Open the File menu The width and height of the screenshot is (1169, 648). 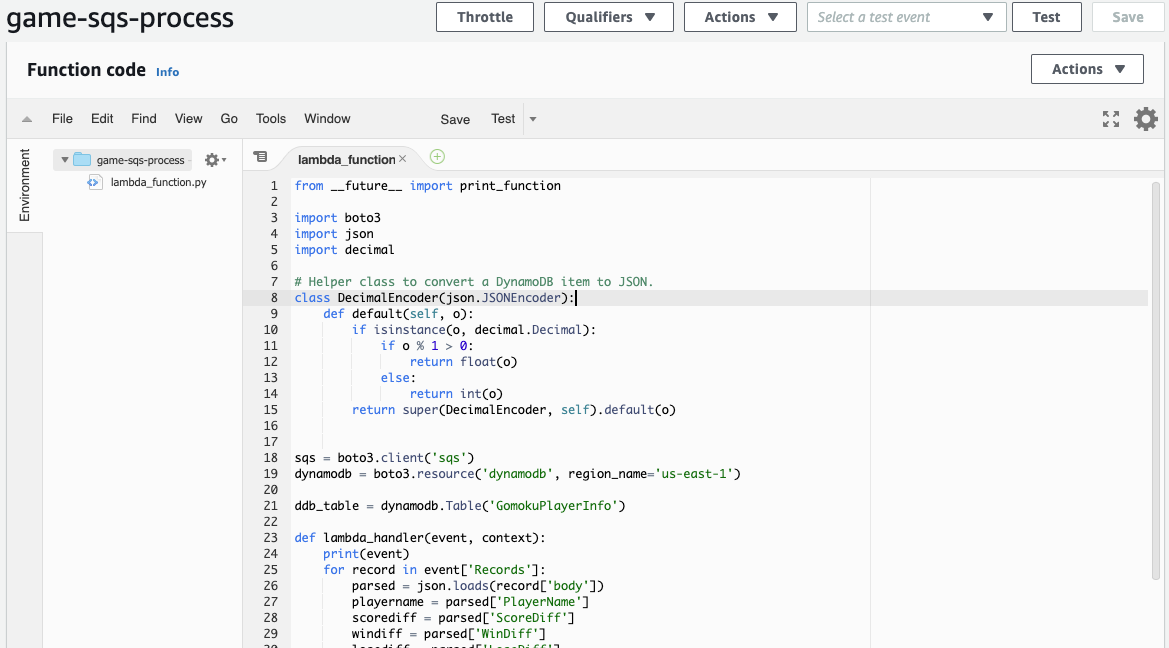click(63, 119)
